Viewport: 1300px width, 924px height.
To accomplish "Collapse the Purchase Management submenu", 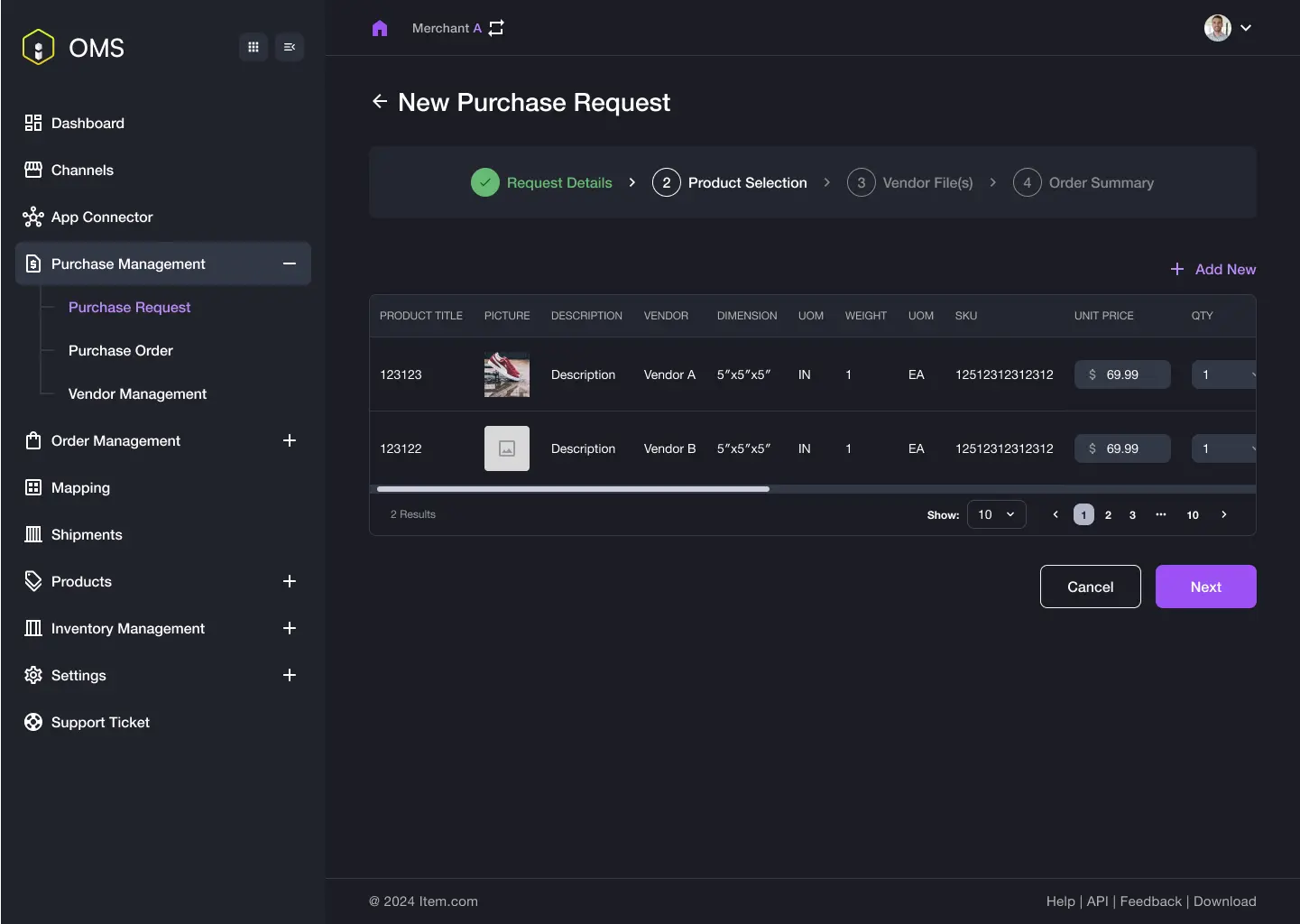I will [290, 263].
